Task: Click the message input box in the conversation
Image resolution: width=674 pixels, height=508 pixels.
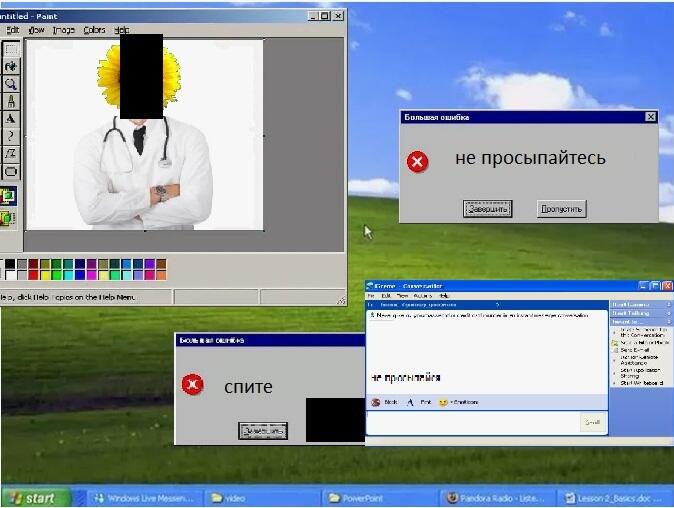Action: (x=472, y=422)
